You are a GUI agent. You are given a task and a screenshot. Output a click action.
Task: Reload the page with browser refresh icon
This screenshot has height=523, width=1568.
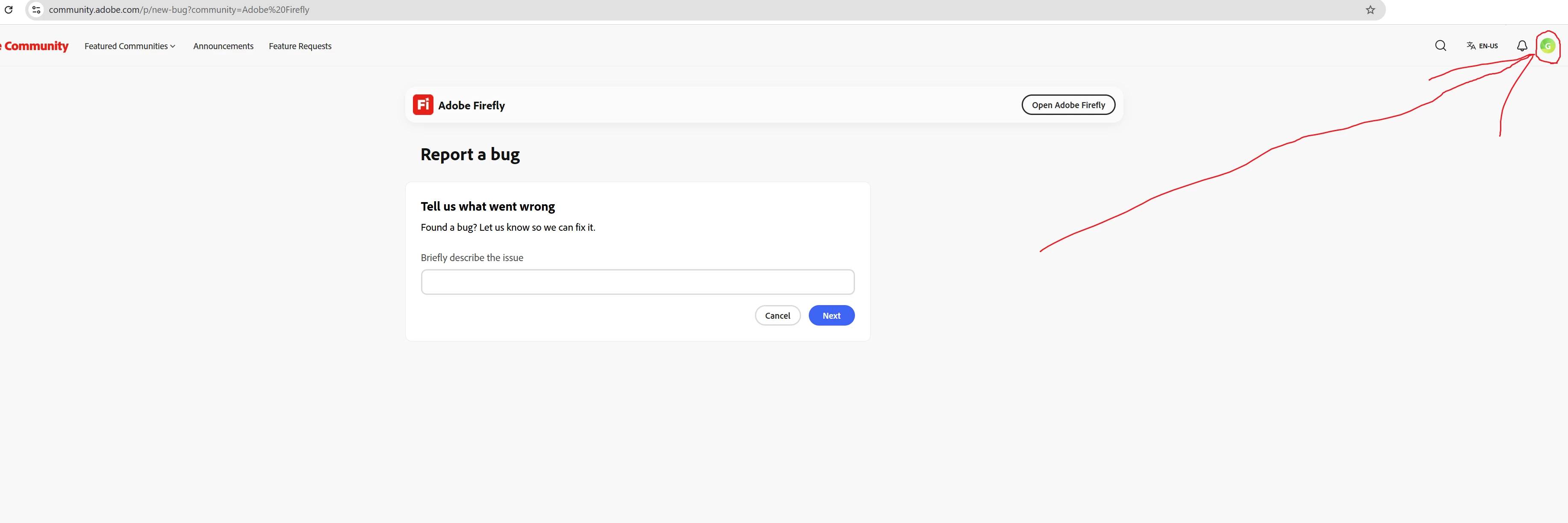(9, 10)
